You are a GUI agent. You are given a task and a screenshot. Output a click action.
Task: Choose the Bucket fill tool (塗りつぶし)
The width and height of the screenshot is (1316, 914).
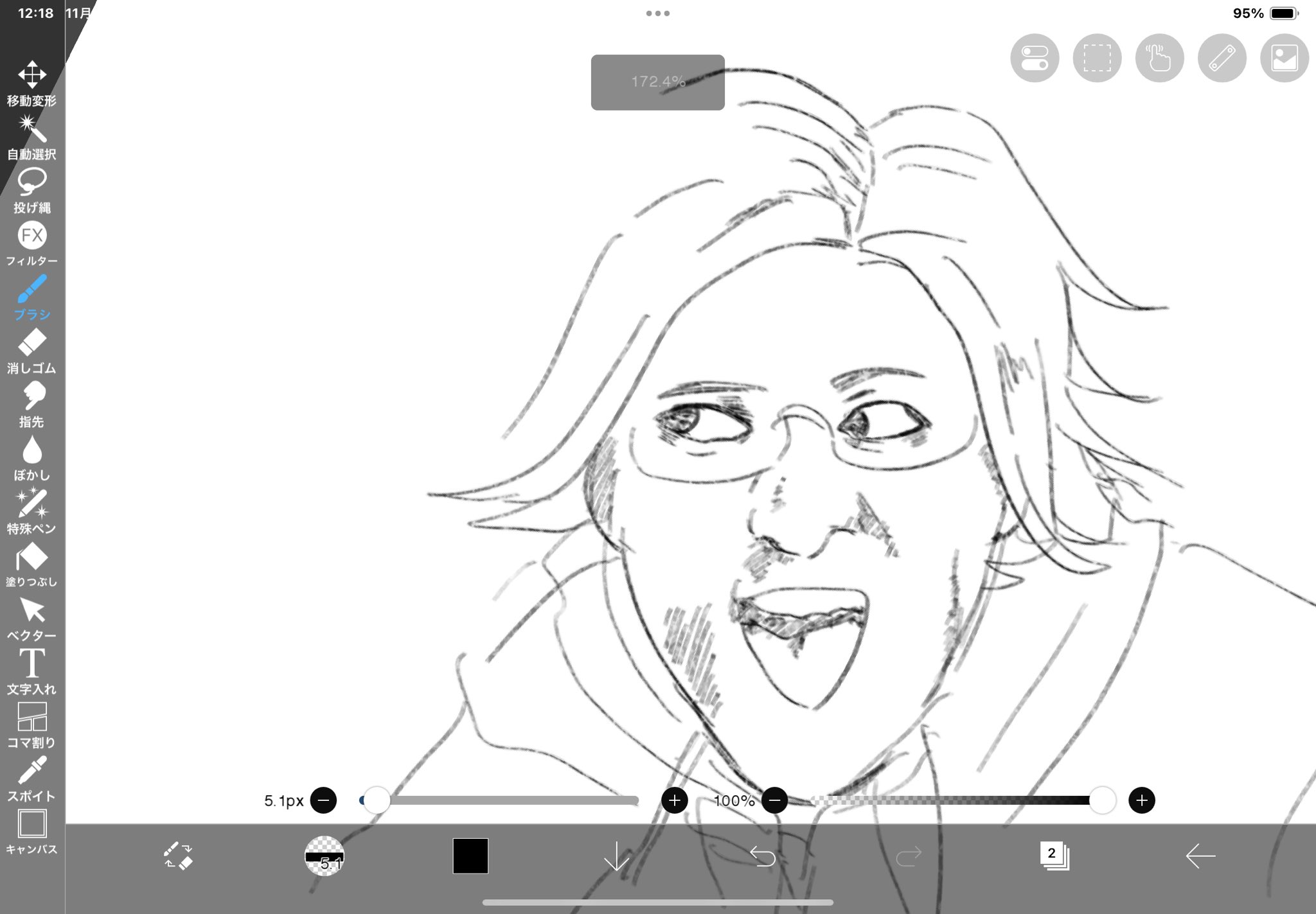pos(31,558)
